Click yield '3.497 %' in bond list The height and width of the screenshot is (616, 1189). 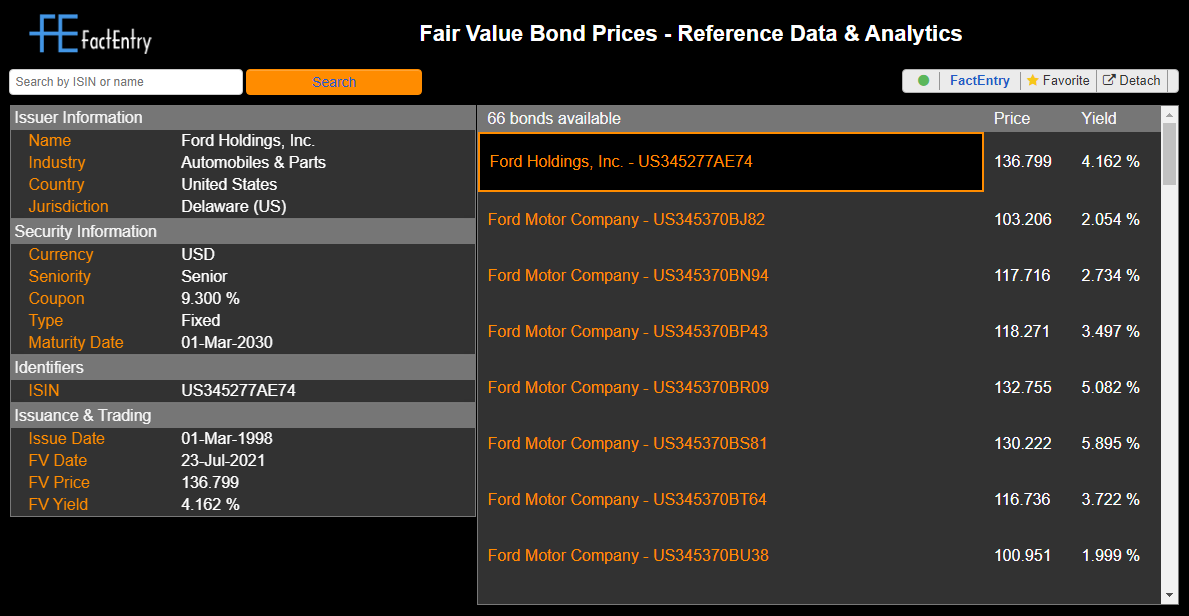click(x=1111, y=332)
